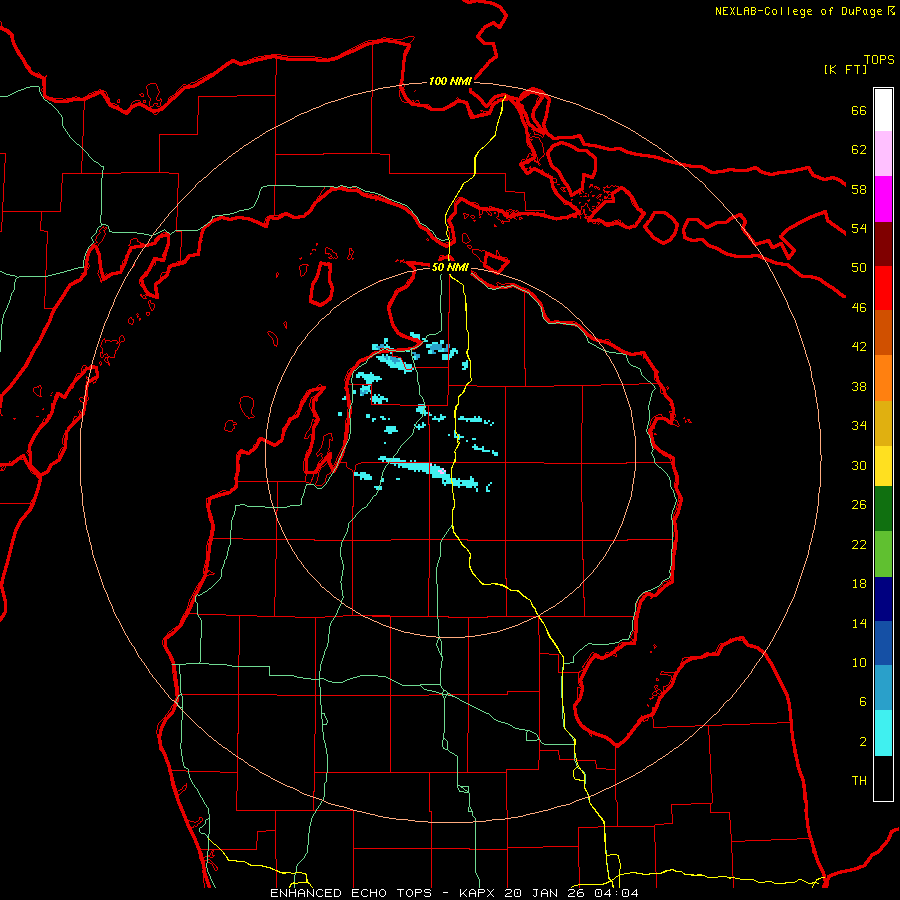Select the 18 legend value
This screenshot has width=900, height=900.
coord(859,584)
